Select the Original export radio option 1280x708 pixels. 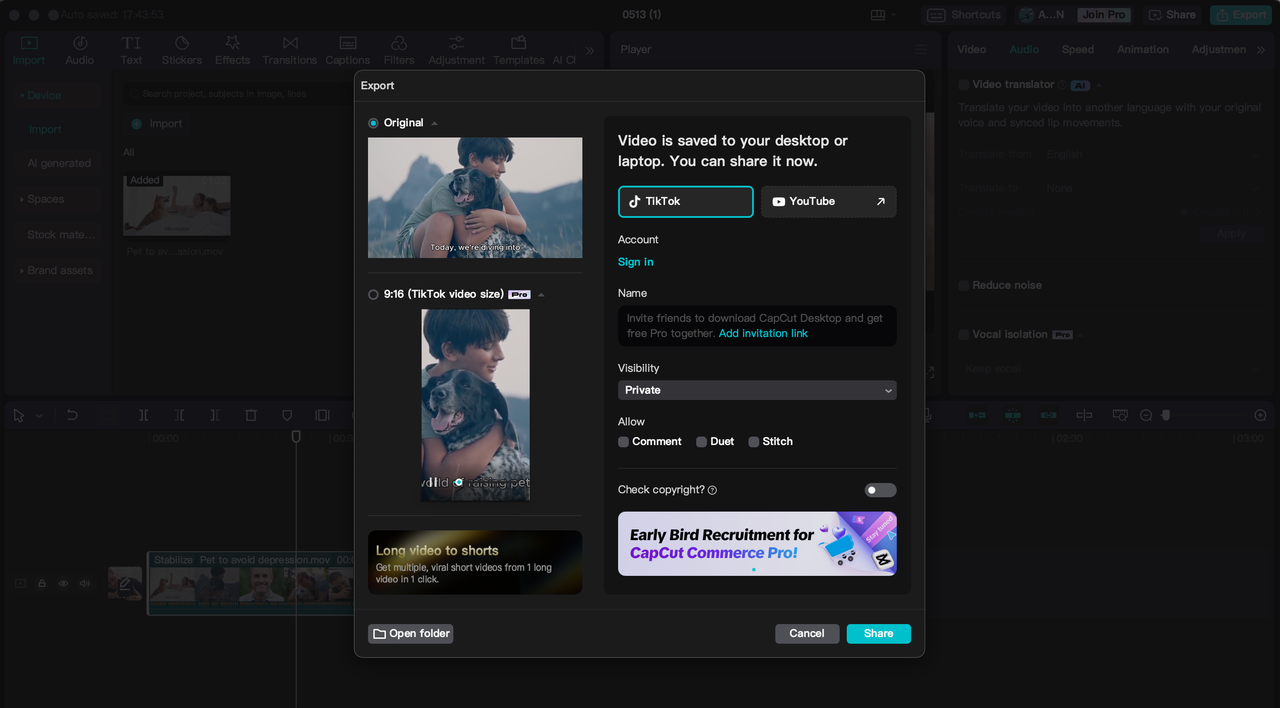(373, 123)
